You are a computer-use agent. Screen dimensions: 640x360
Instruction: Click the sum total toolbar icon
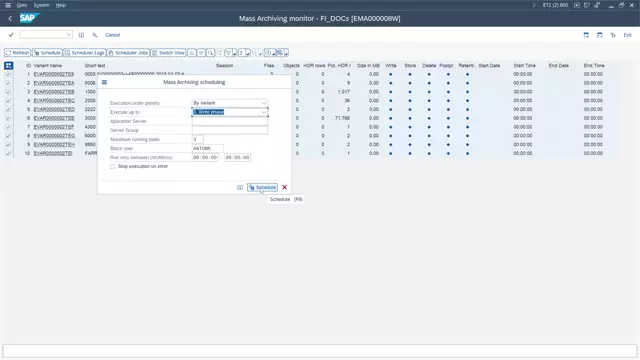click(242, 53)
